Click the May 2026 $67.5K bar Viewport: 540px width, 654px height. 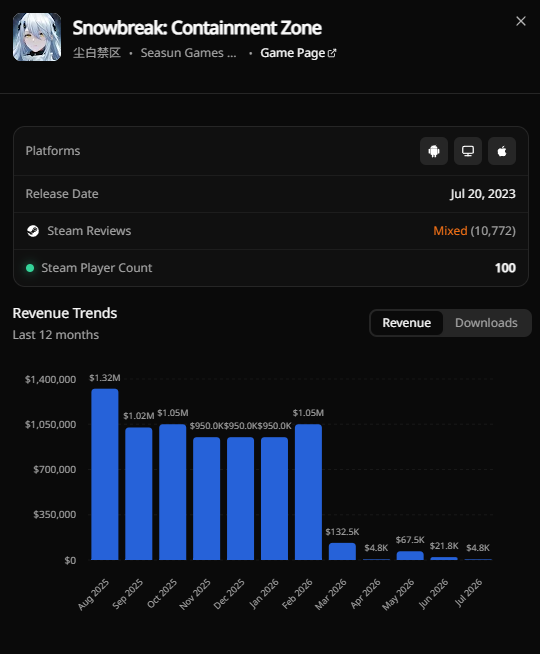(410, 556)
